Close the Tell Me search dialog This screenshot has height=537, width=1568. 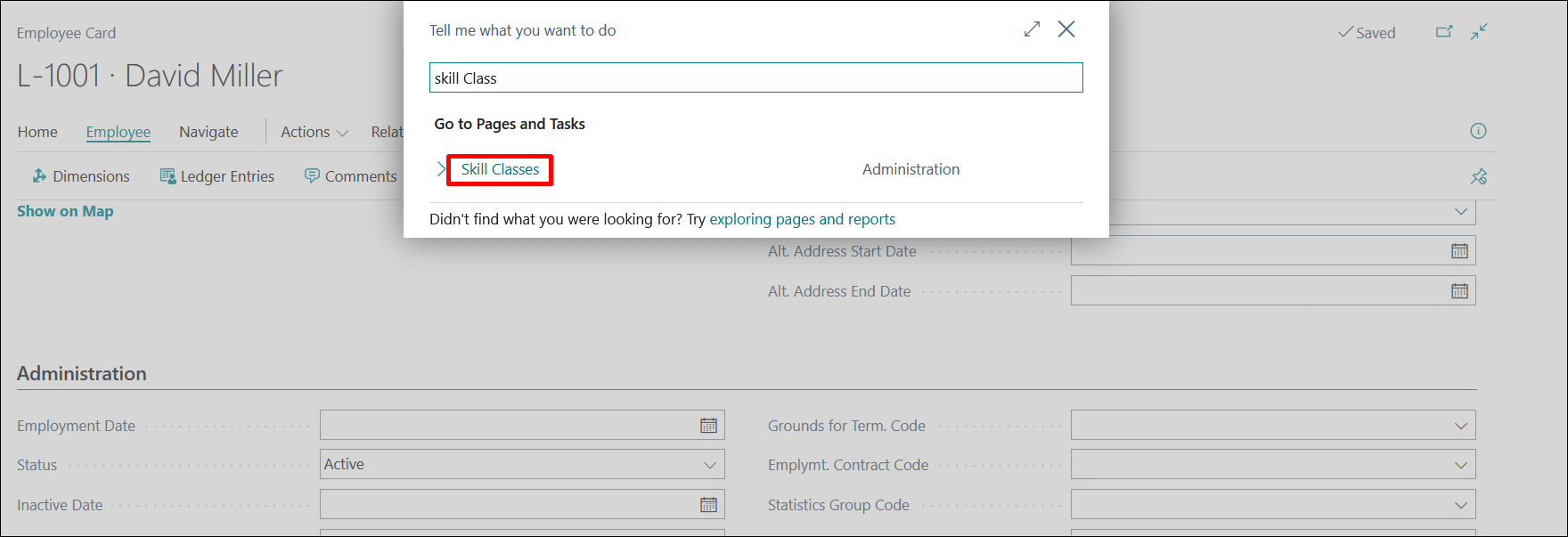click(1066, 29)
